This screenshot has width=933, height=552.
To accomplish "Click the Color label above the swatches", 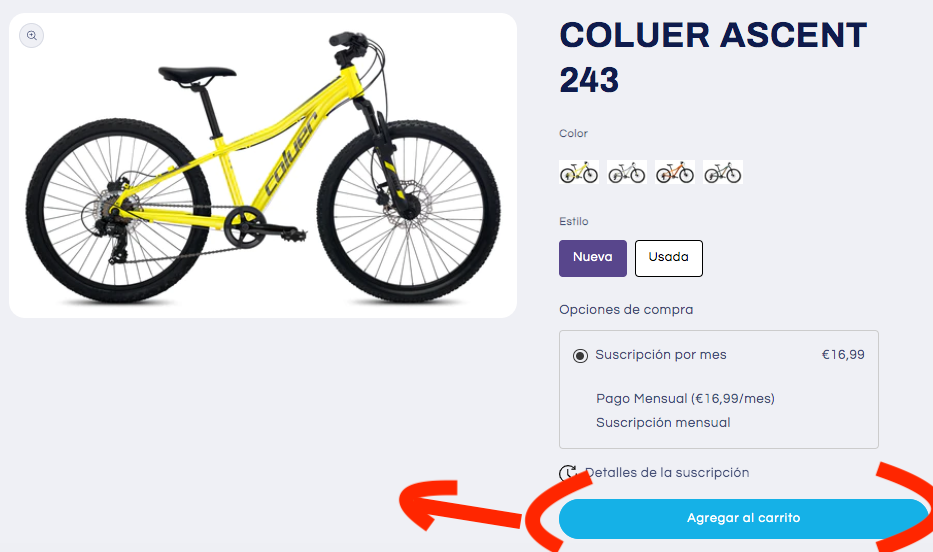I will [x=573, y=133].
